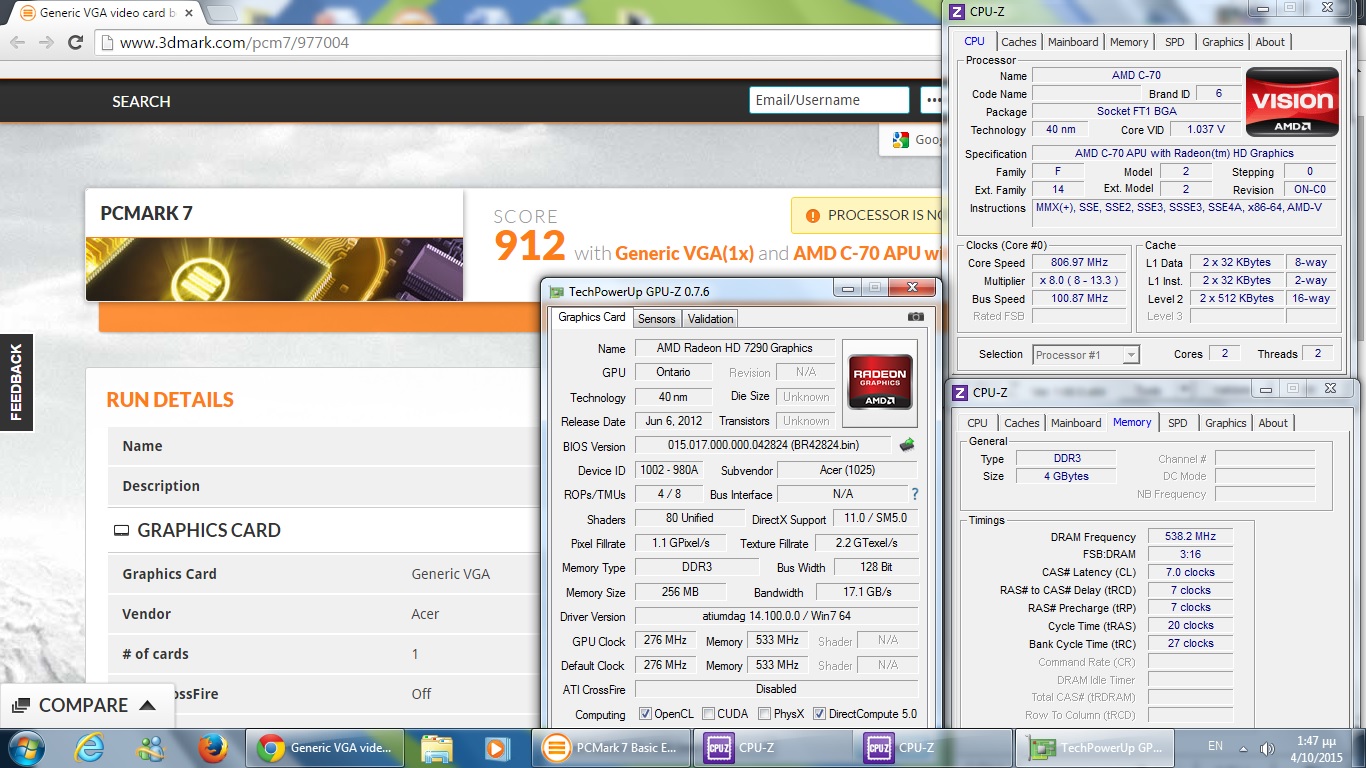
Task: Open a new Chrome tab
Action: [x=221, y=13]
